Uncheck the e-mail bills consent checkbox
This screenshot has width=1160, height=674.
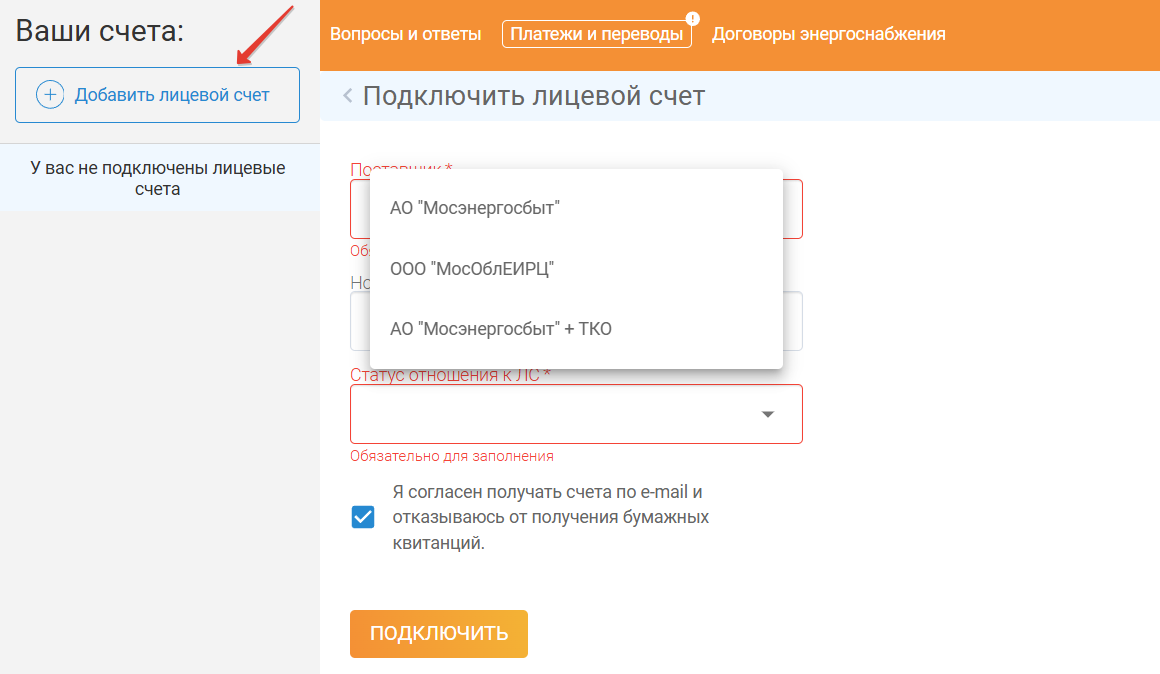pos(363,517)
